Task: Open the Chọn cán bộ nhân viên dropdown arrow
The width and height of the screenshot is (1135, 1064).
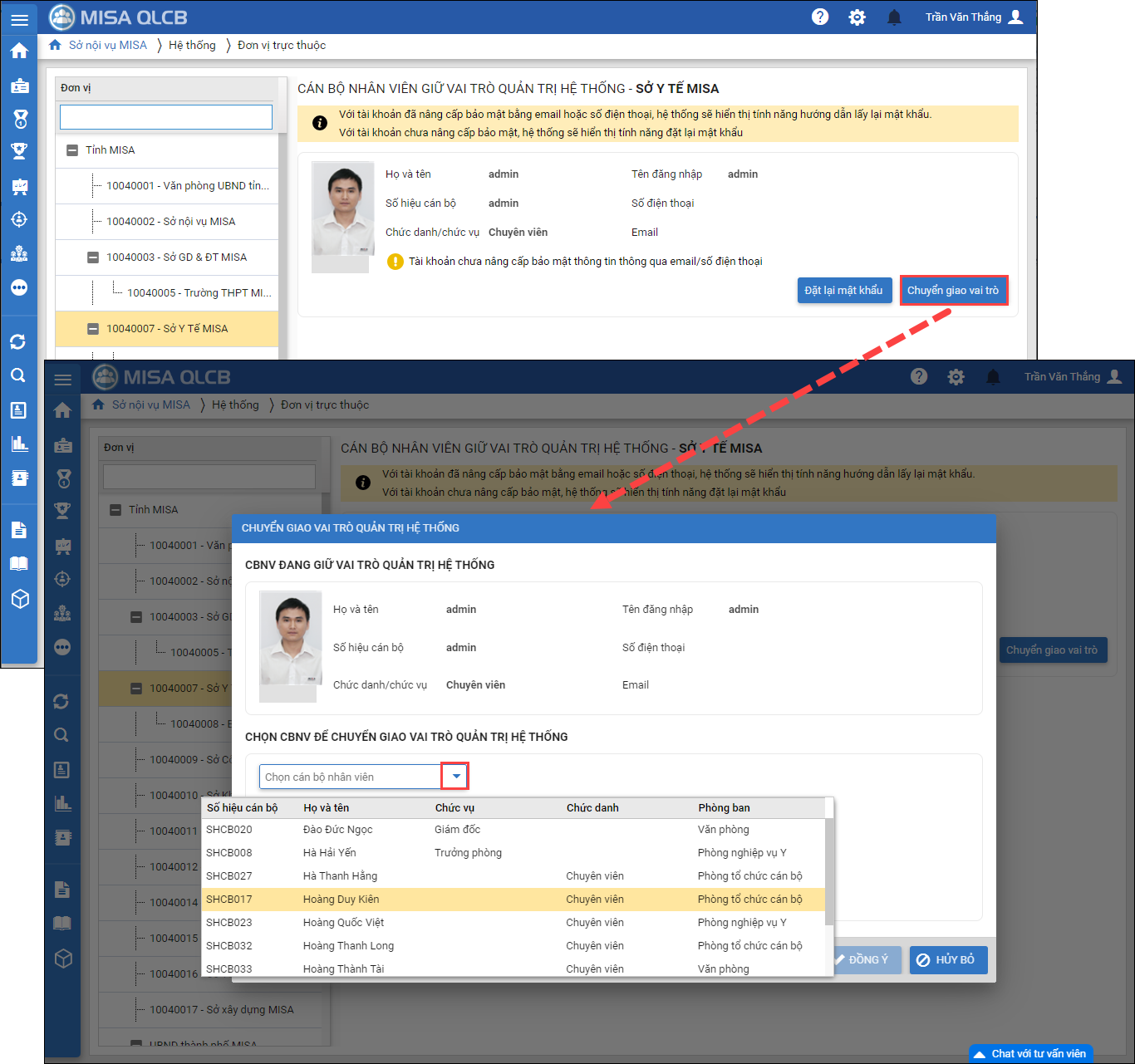Action: [x=455, y=777]
